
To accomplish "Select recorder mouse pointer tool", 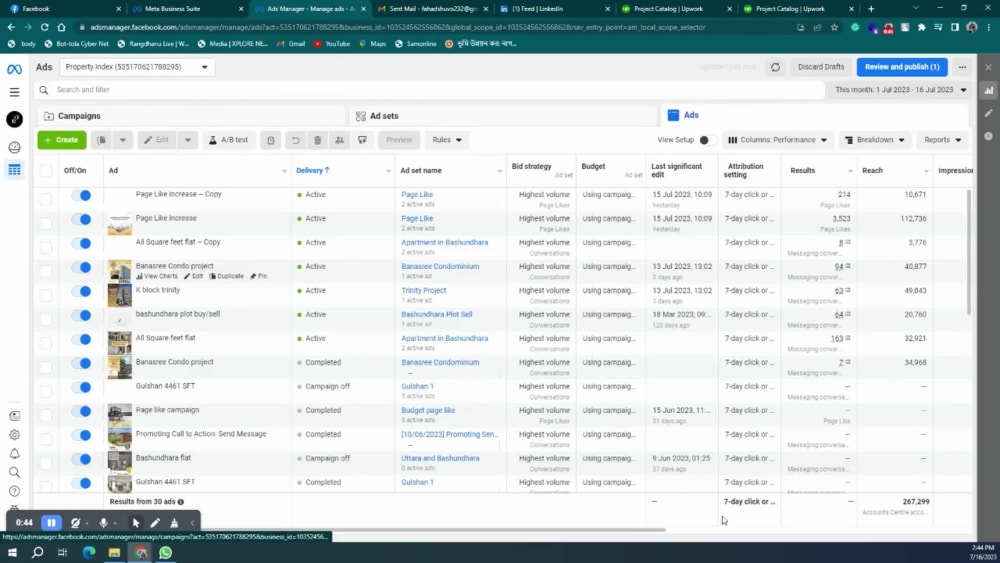I will (136, 523).
